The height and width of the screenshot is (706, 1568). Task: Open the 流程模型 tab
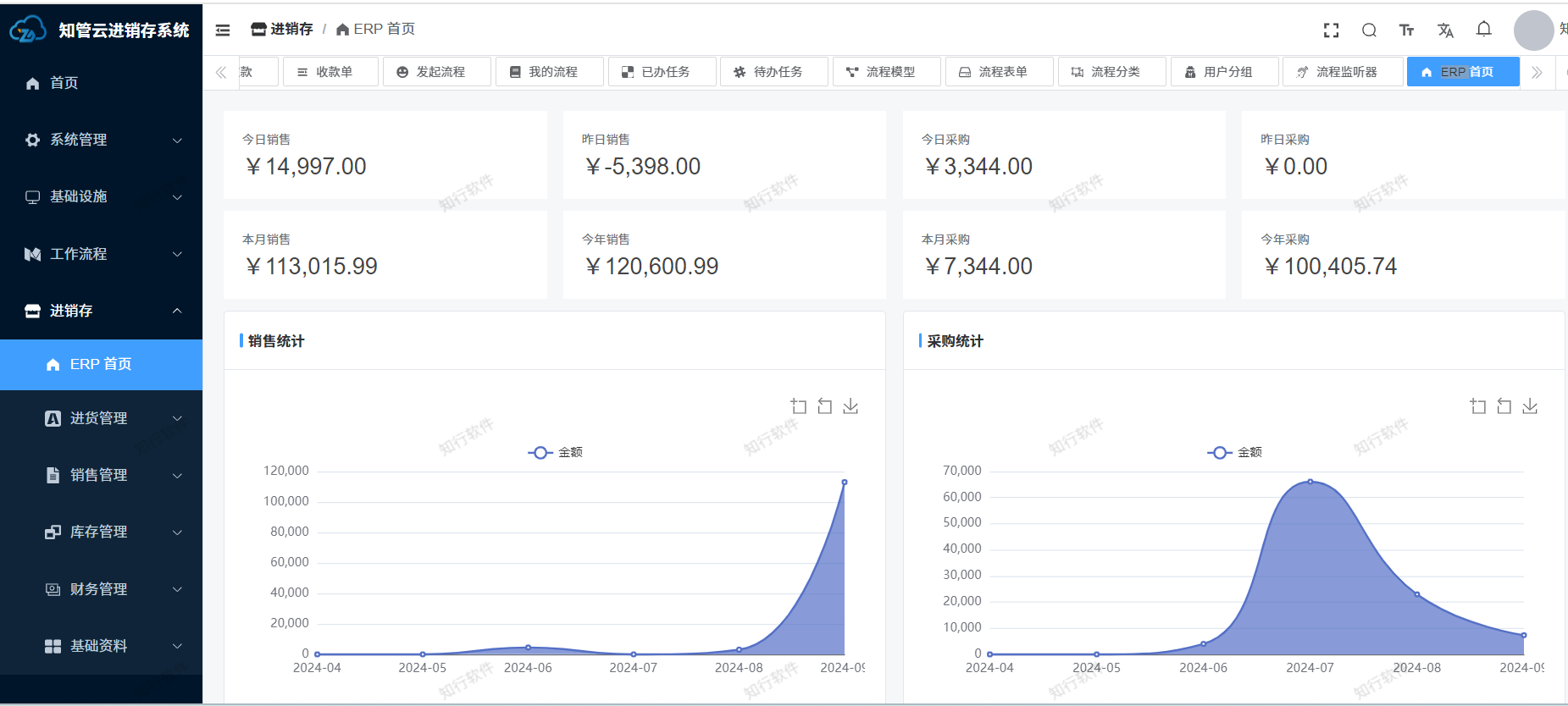886,72
